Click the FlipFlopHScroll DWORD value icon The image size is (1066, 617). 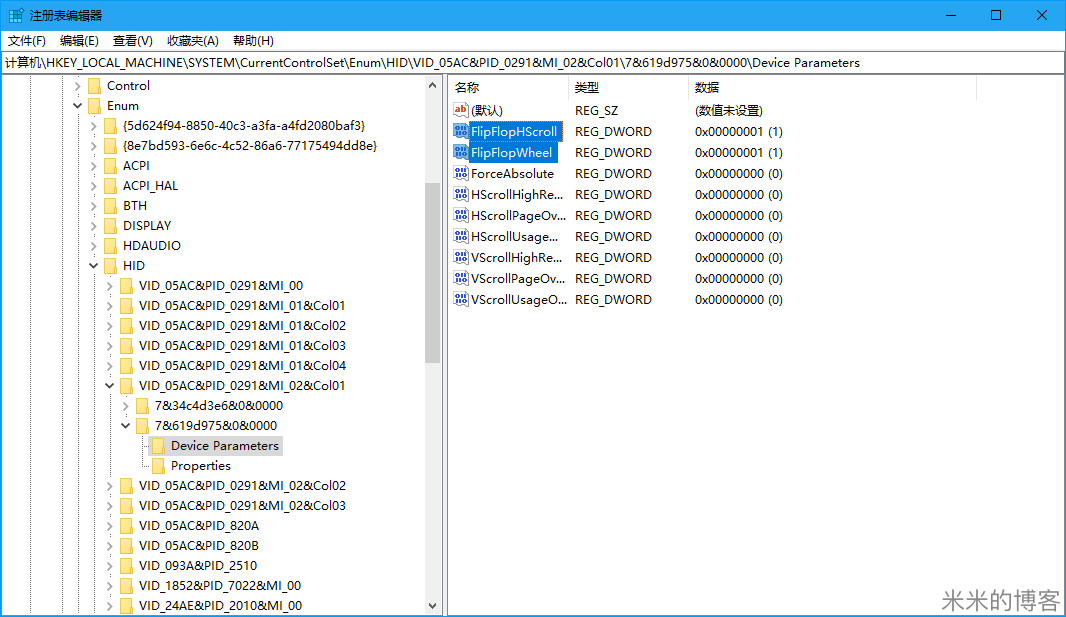(460, 132)
